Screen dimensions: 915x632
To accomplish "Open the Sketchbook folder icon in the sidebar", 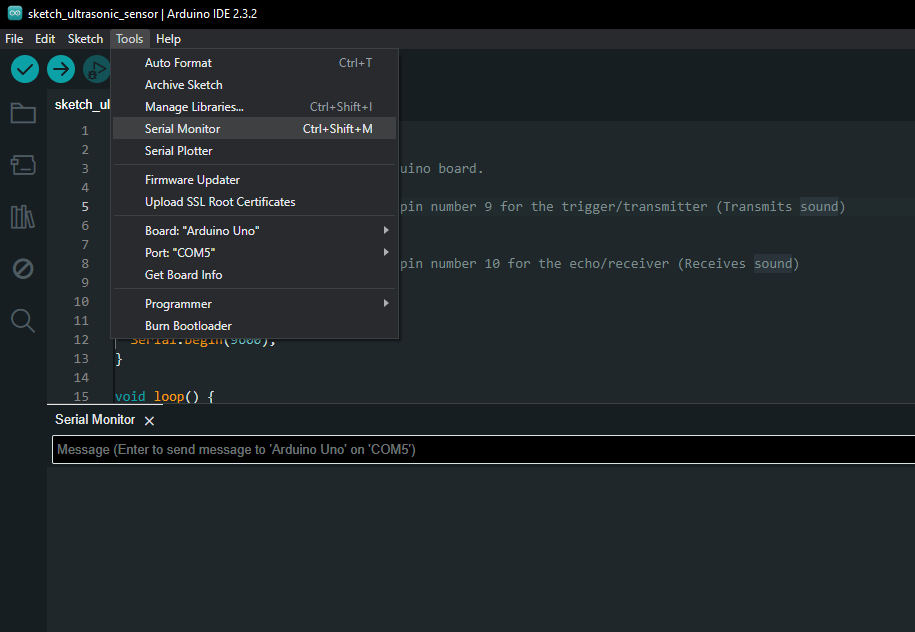I will (x=23, y=113).
